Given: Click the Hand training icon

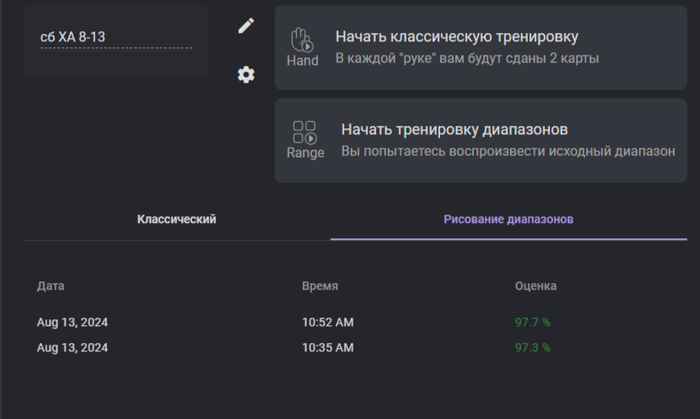Looking at the screenshot, I should point(302,47).
